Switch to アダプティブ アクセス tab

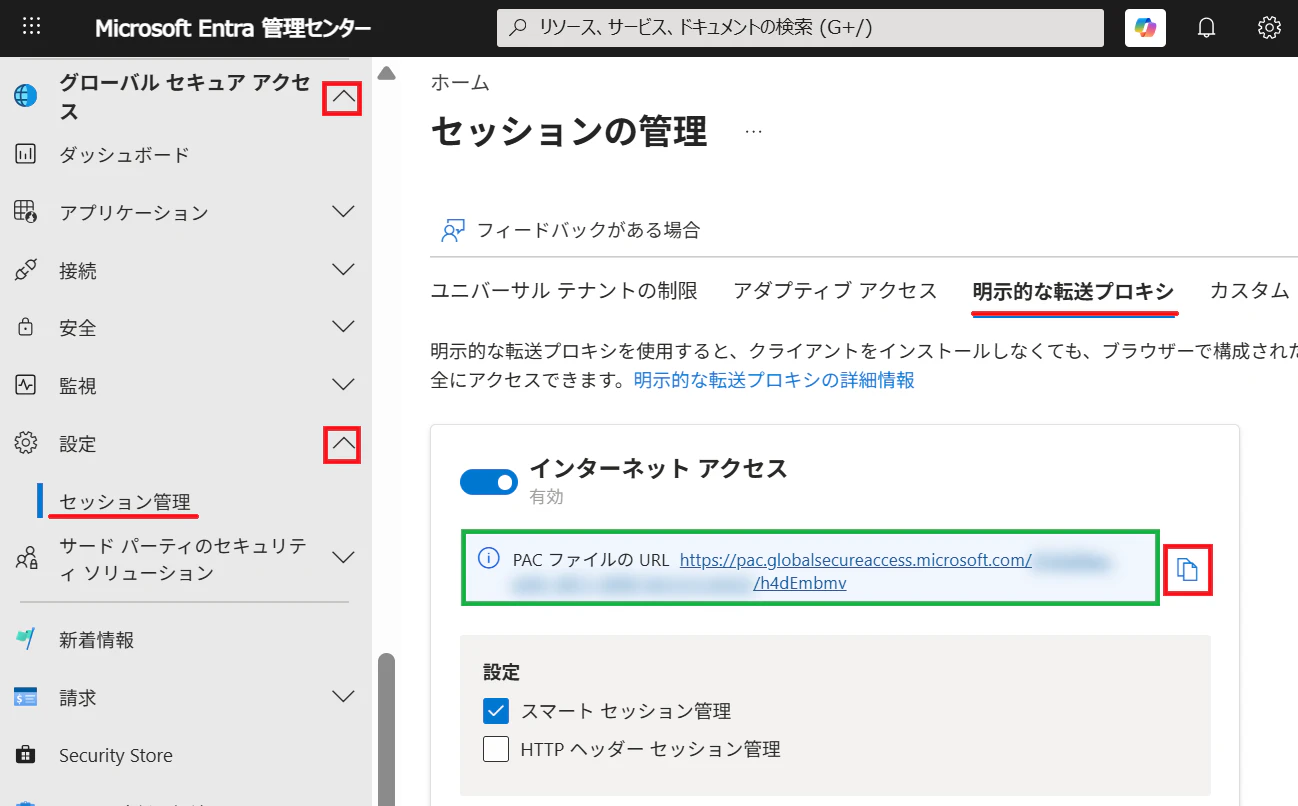click(835, 291)
